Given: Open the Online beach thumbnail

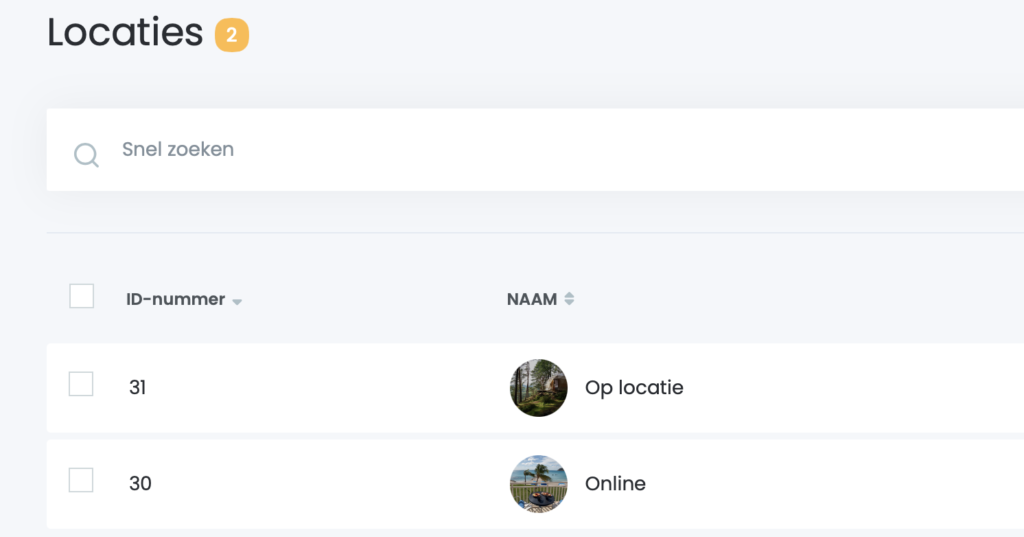Looking at the screenshot, I should point(539,484).
